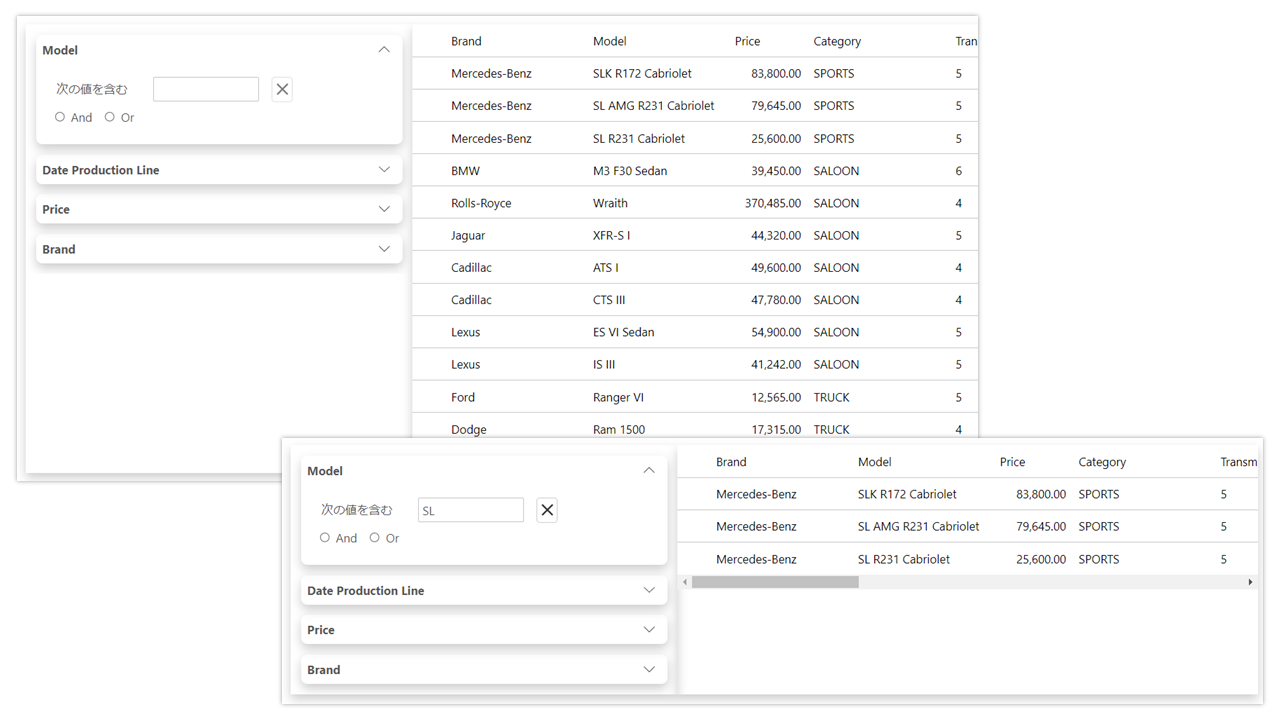Click right scroll arrow in front grid

(x=1250, y=582)
